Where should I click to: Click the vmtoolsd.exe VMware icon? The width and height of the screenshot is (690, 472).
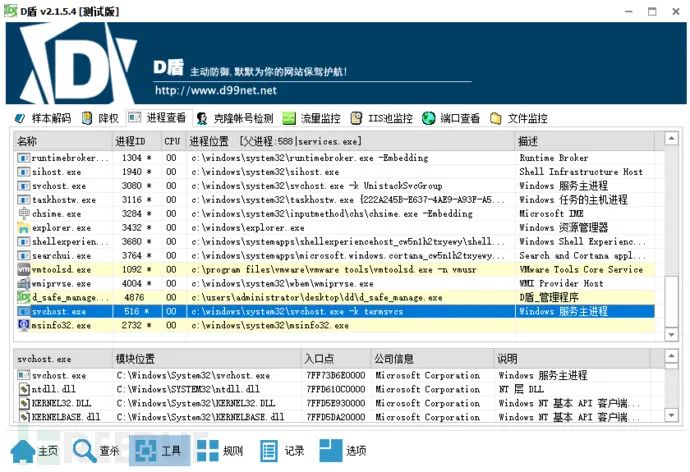point(23,269)
